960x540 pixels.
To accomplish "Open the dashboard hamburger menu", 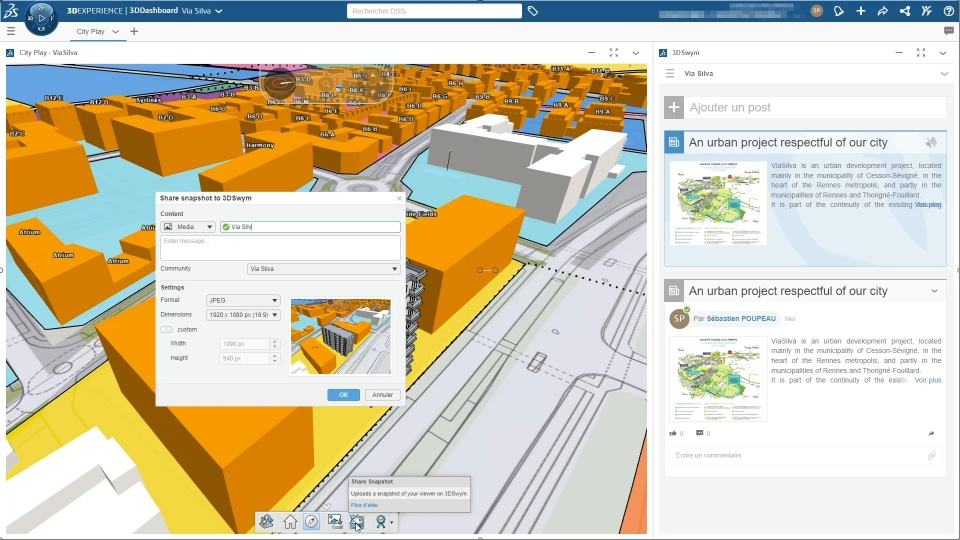I will coord(10,31).
